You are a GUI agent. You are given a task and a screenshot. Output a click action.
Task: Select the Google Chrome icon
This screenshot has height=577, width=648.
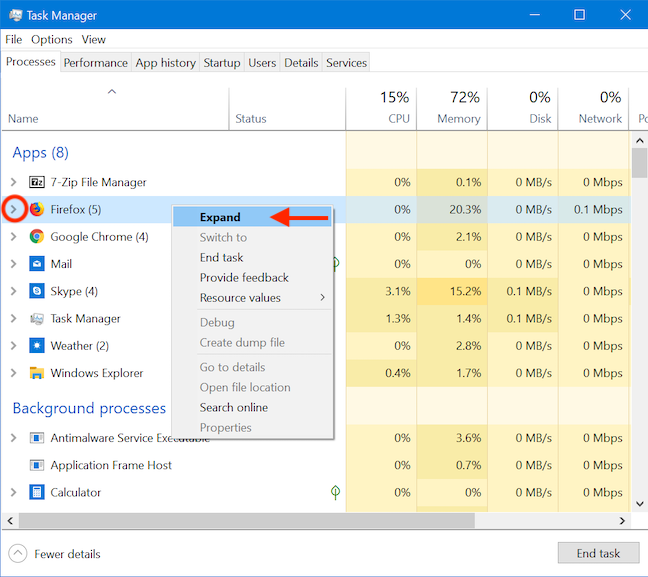[x=37, y=237]
